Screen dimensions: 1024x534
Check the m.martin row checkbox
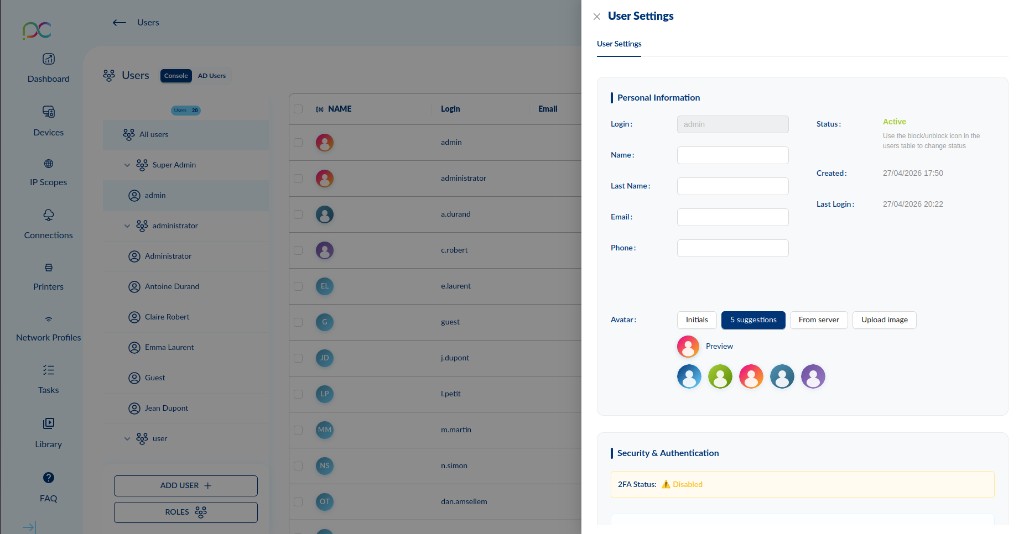pos(298,430)
